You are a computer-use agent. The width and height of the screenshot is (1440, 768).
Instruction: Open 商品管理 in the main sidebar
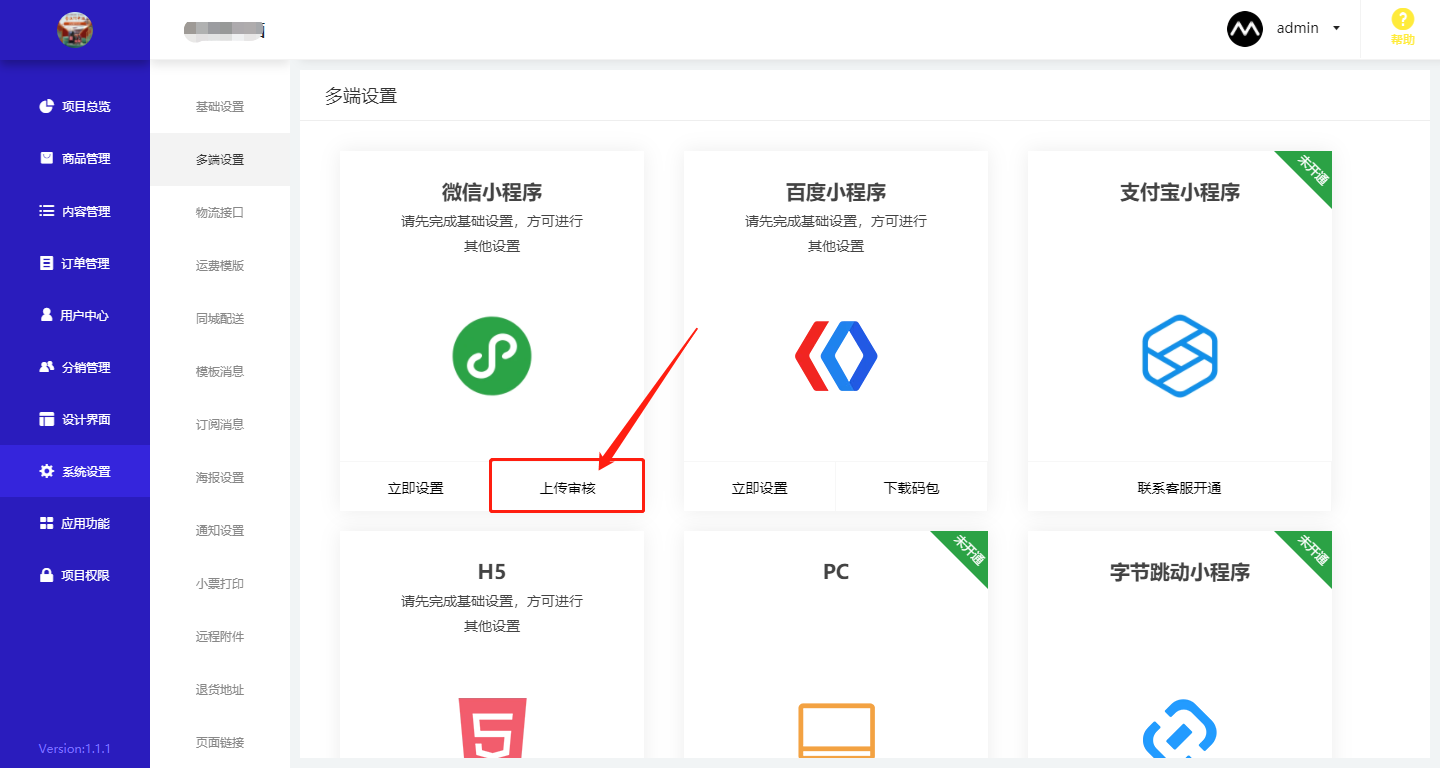(x=75, y=158)
